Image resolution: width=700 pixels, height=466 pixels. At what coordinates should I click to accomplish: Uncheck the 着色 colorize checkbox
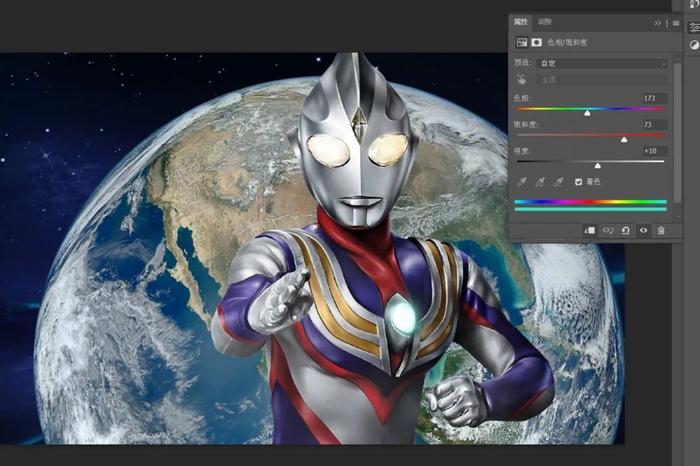coord(579,182)
